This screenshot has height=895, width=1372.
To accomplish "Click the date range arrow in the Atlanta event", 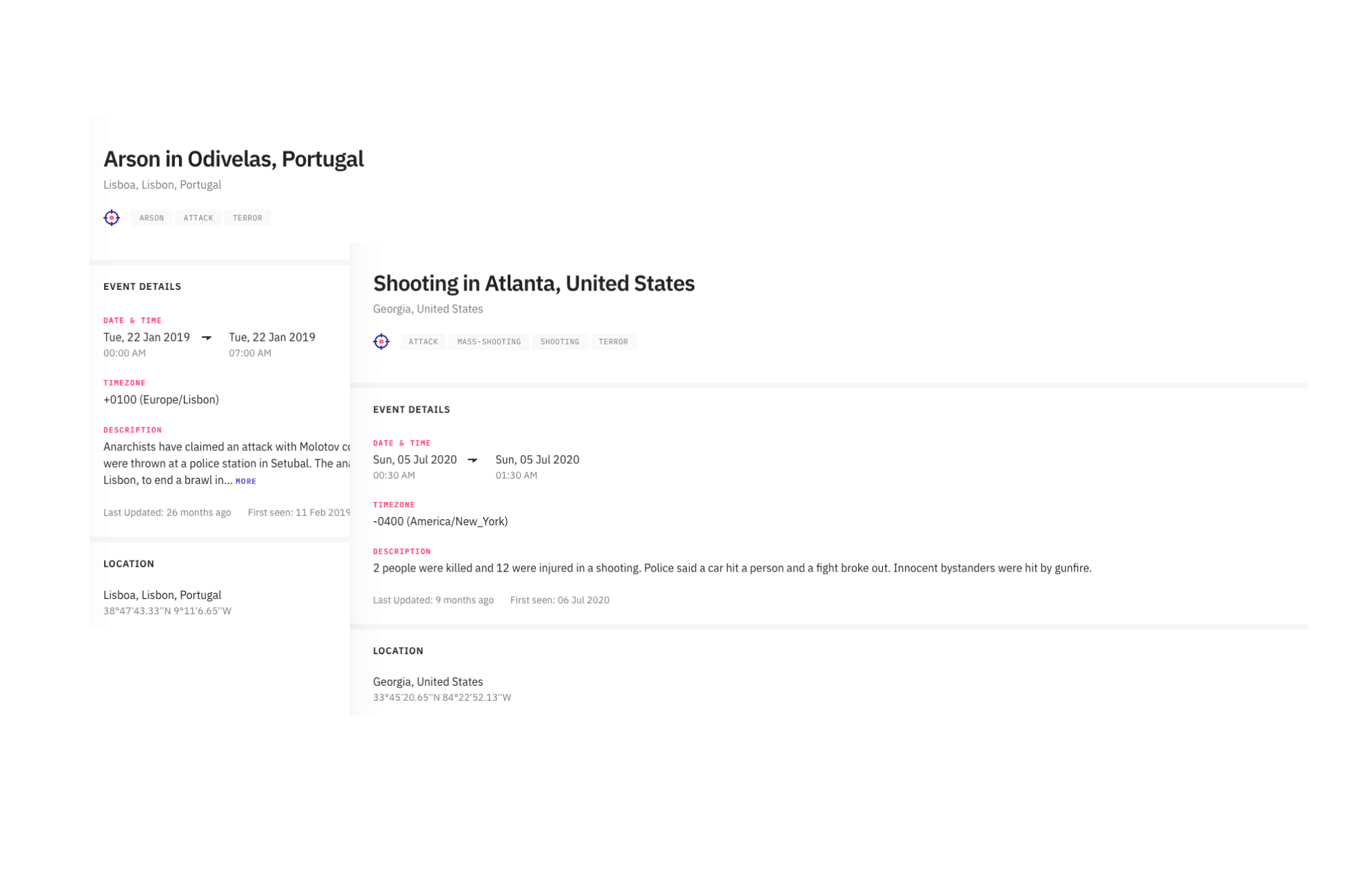I will 472,460.
